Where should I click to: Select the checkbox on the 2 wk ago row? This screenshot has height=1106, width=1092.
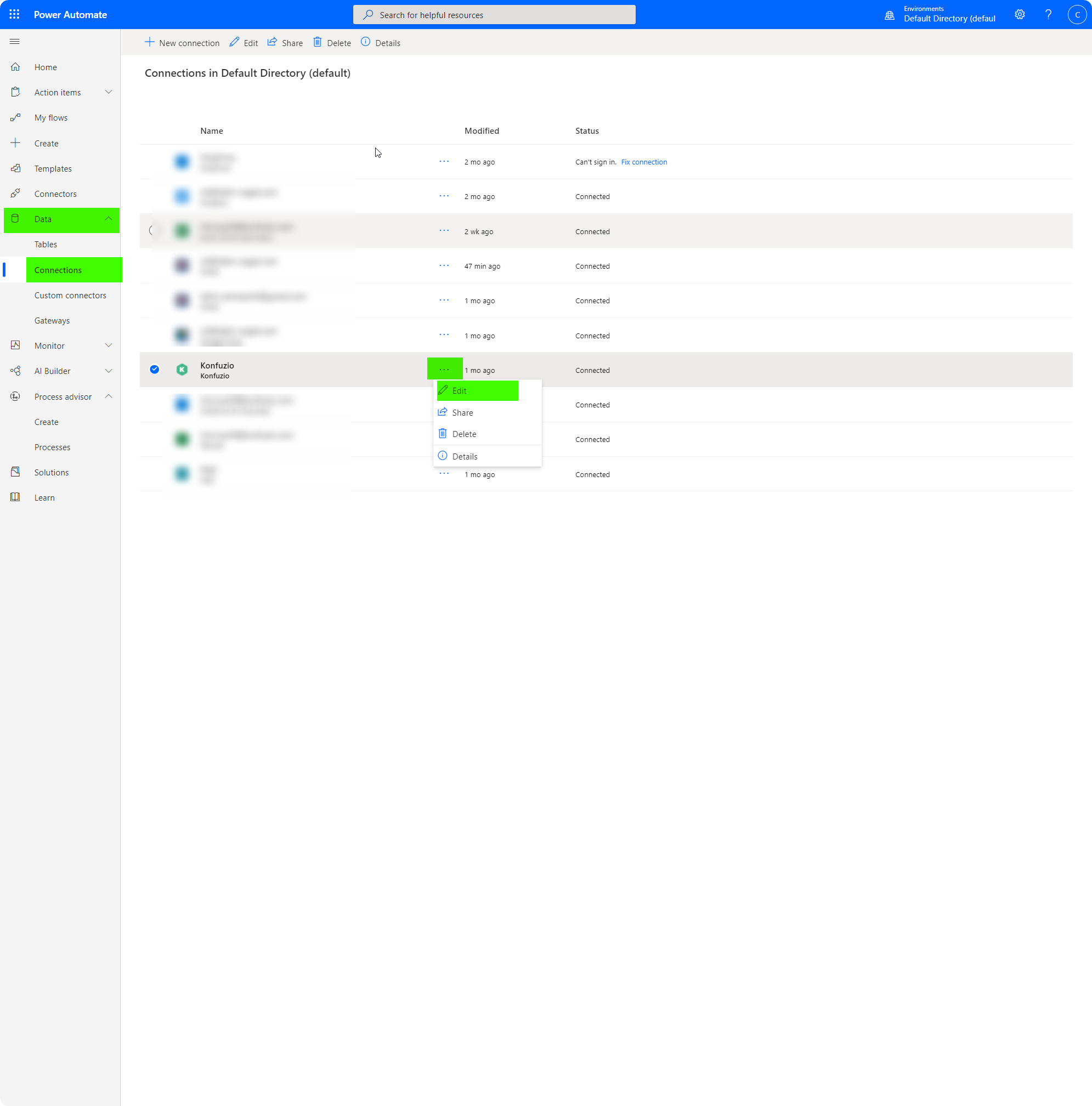tap(154, 230)
